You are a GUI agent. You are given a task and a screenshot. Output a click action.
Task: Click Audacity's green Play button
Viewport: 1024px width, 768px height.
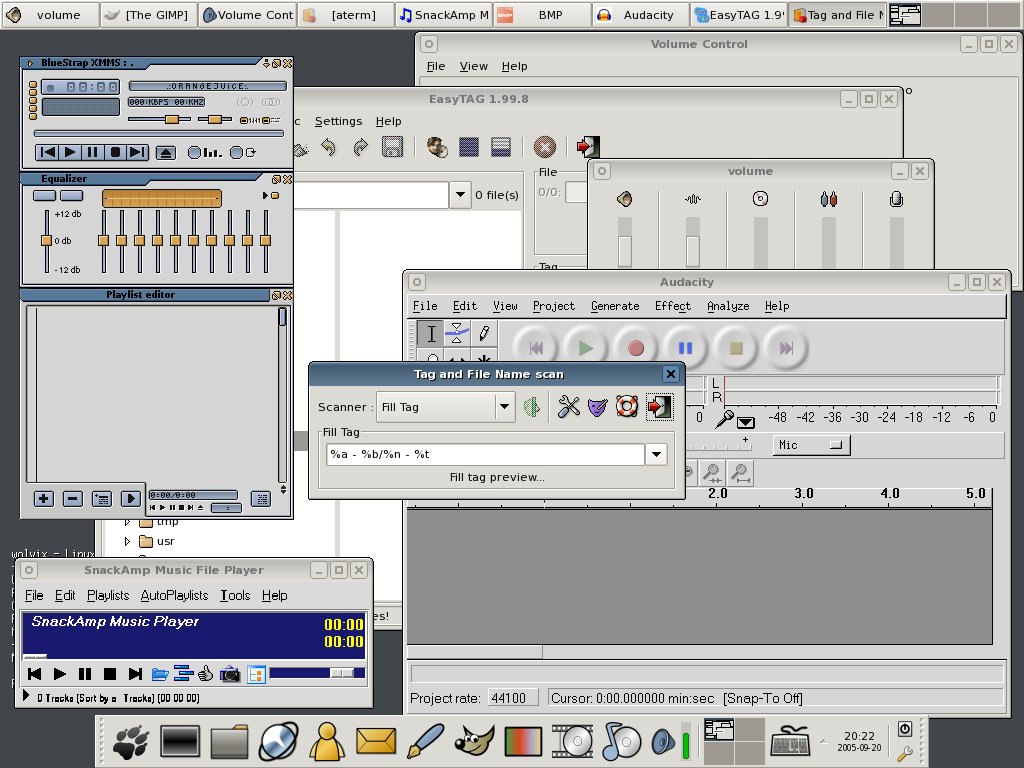point(586,348)
